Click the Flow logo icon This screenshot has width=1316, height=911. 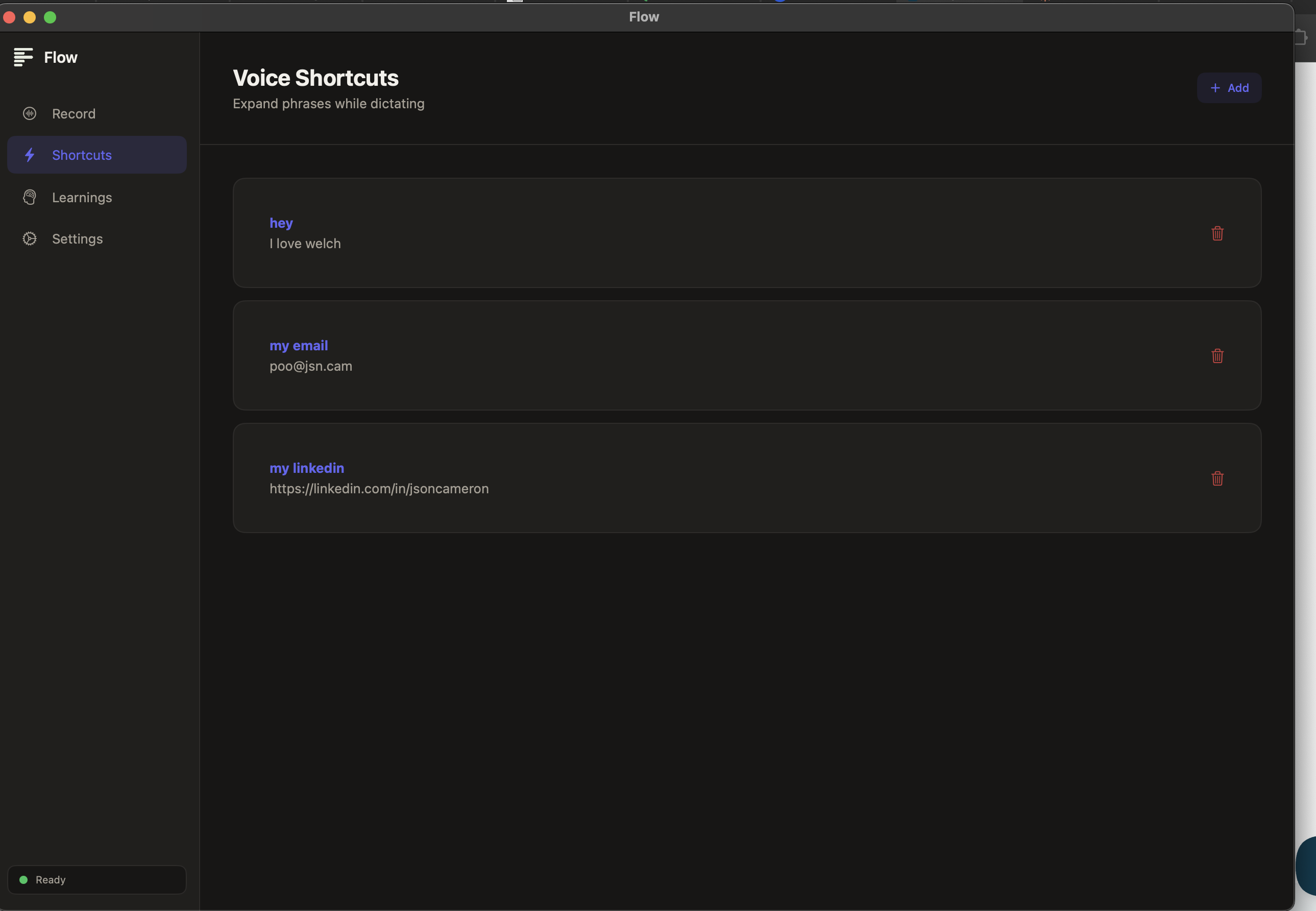[23, 57]
